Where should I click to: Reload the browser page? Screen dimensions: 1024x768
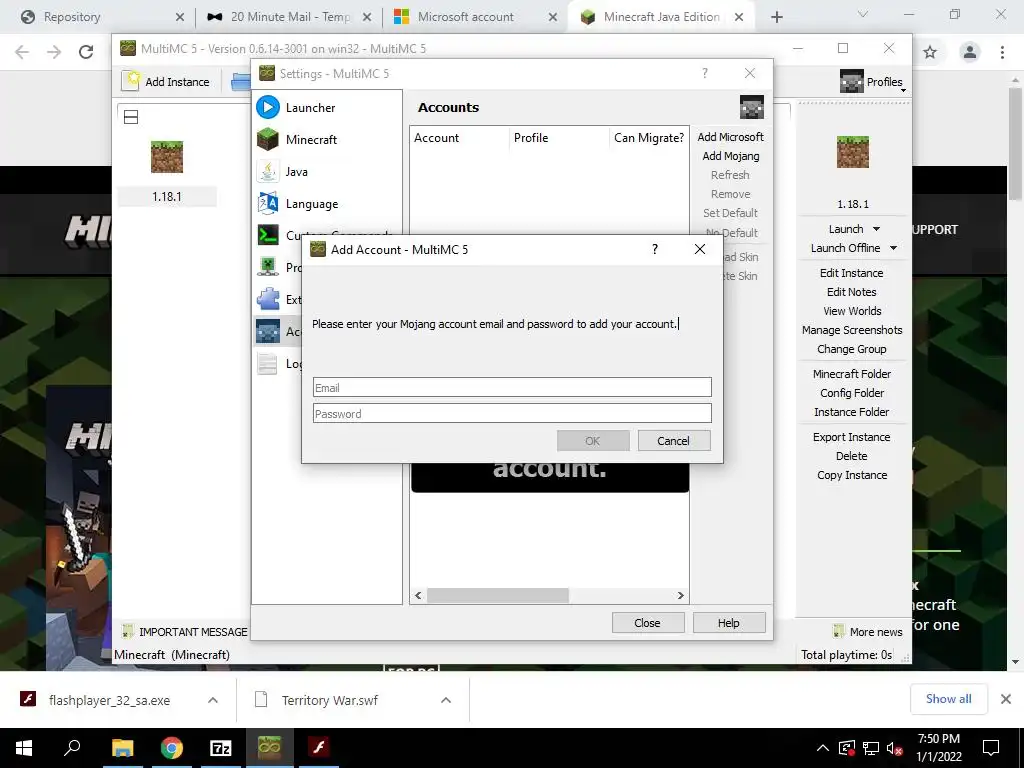pyautogui.click(x=86, y=52)
